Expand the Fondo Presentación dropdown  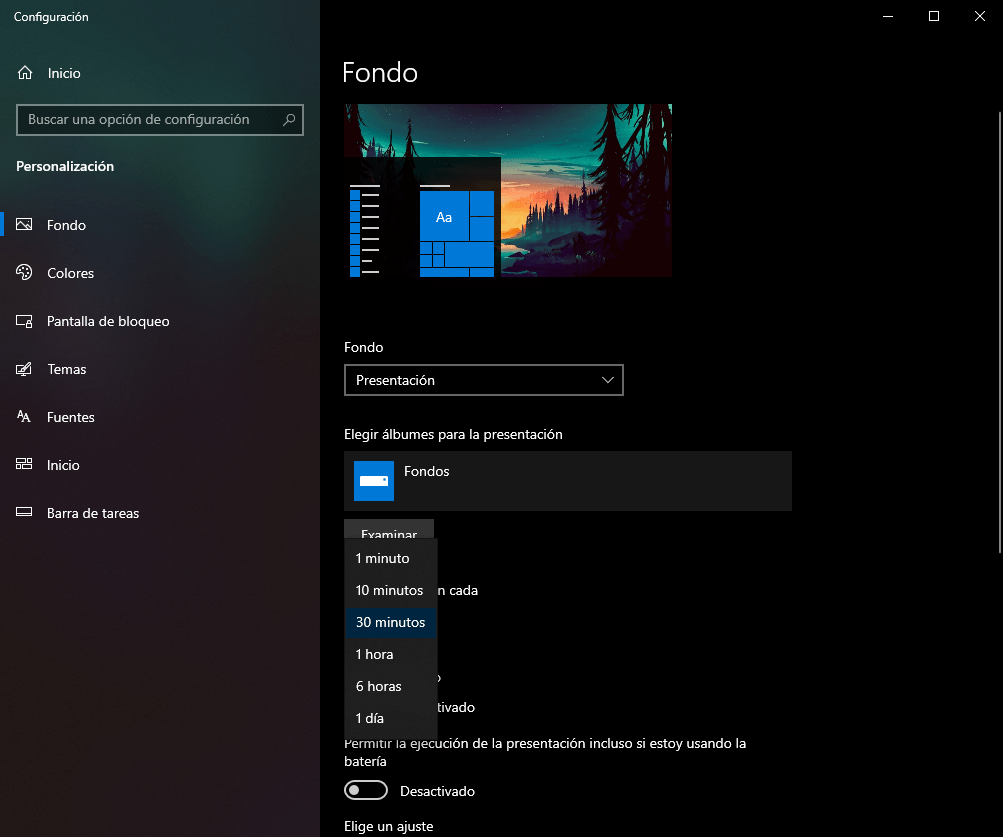pyautogui.click(x=483, y=380)
